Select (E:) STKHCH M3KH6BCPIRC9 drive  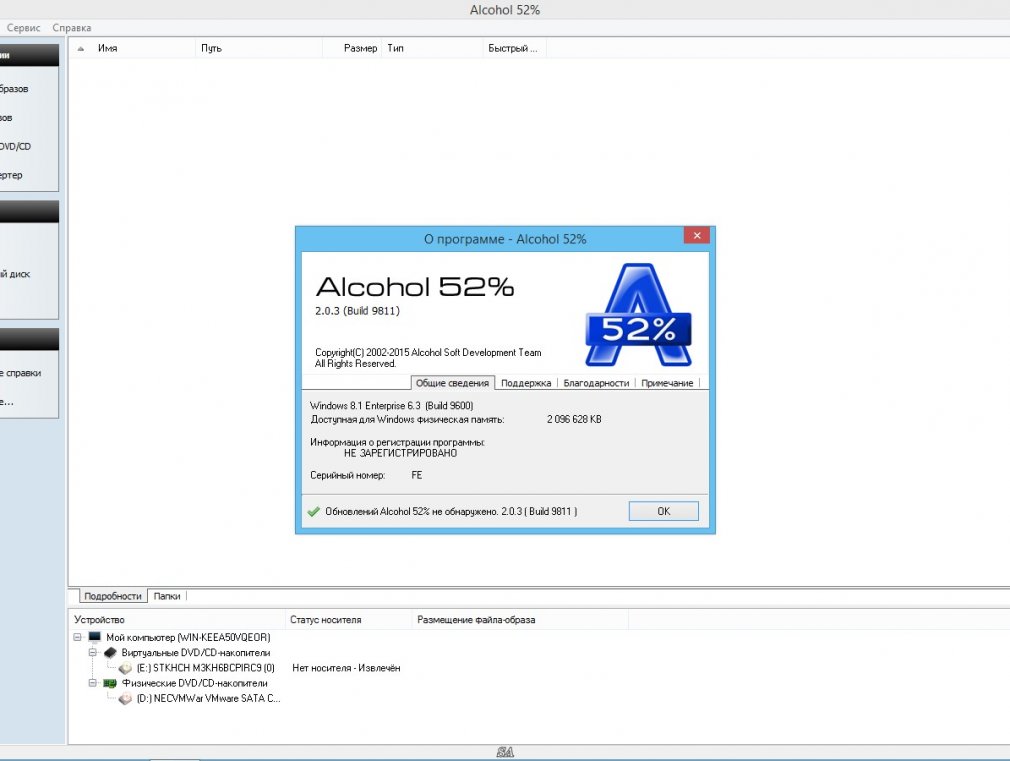coord(205,668)
